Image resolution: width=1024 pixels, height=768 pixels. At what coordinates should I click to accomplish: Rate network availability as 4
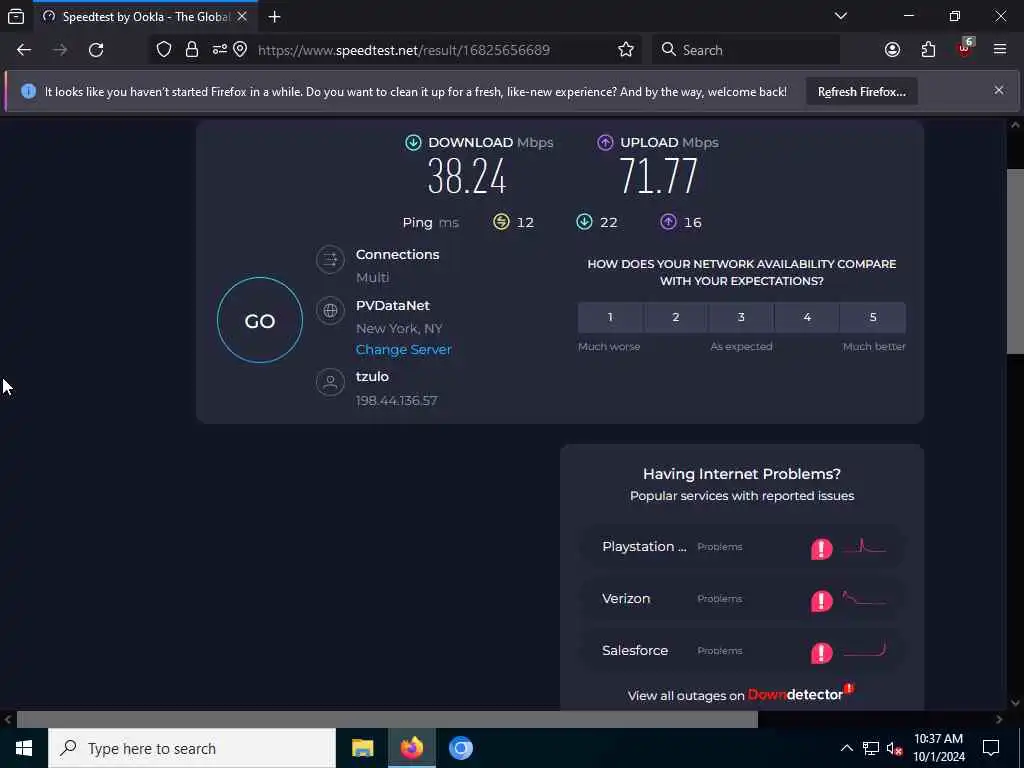(807, 317)
